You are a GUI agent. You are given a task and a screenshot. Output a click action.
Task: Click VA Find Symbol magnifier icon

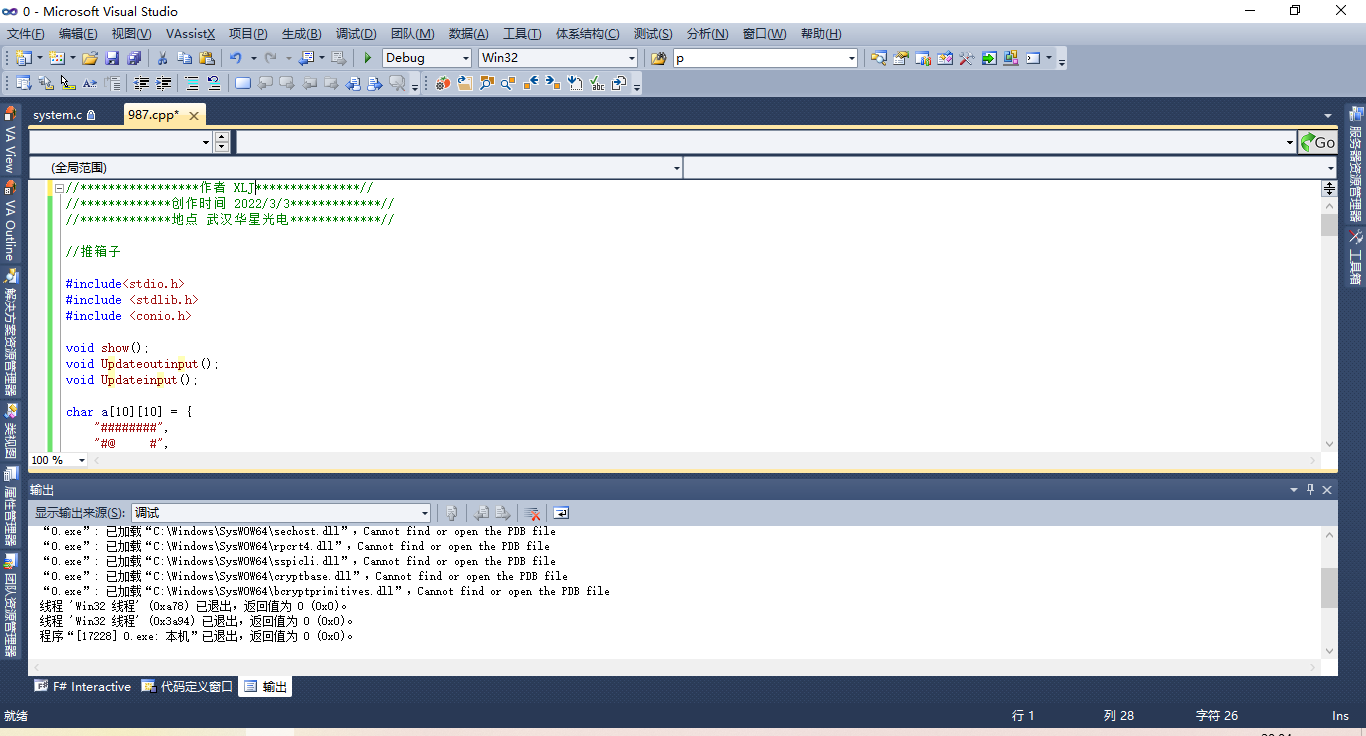tap(486, 83)
